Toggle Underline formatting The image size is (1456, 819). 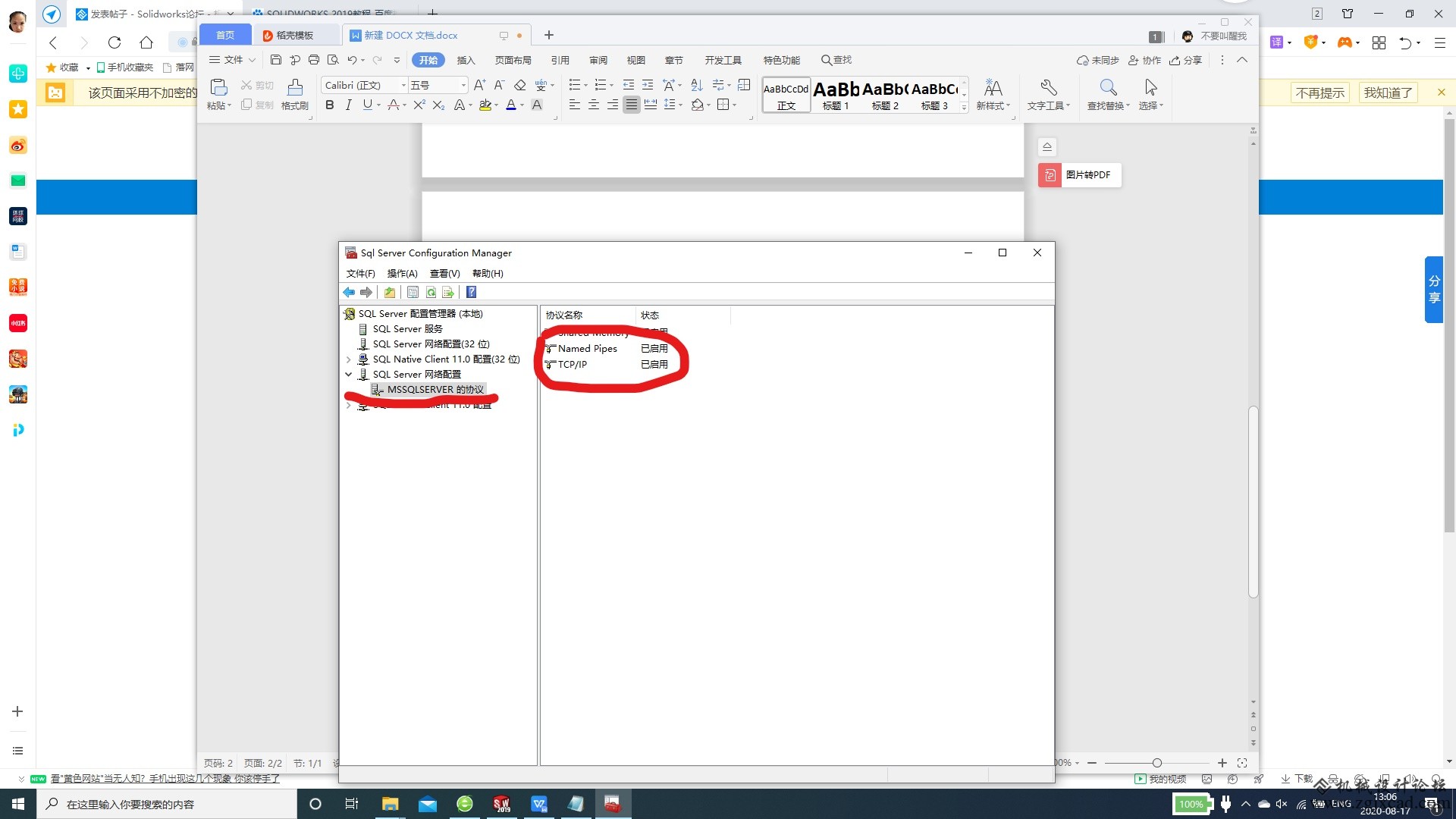coord(367,105)
